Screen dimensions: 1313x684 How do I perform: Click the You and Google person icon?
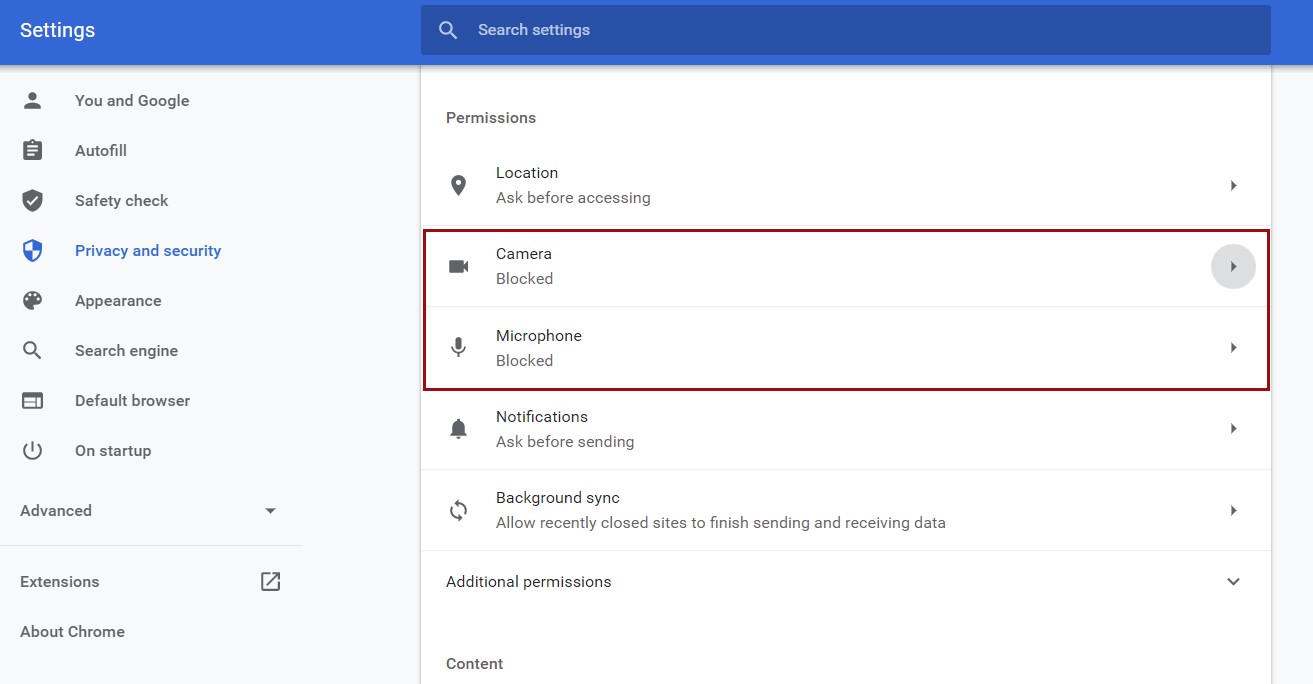33,100
